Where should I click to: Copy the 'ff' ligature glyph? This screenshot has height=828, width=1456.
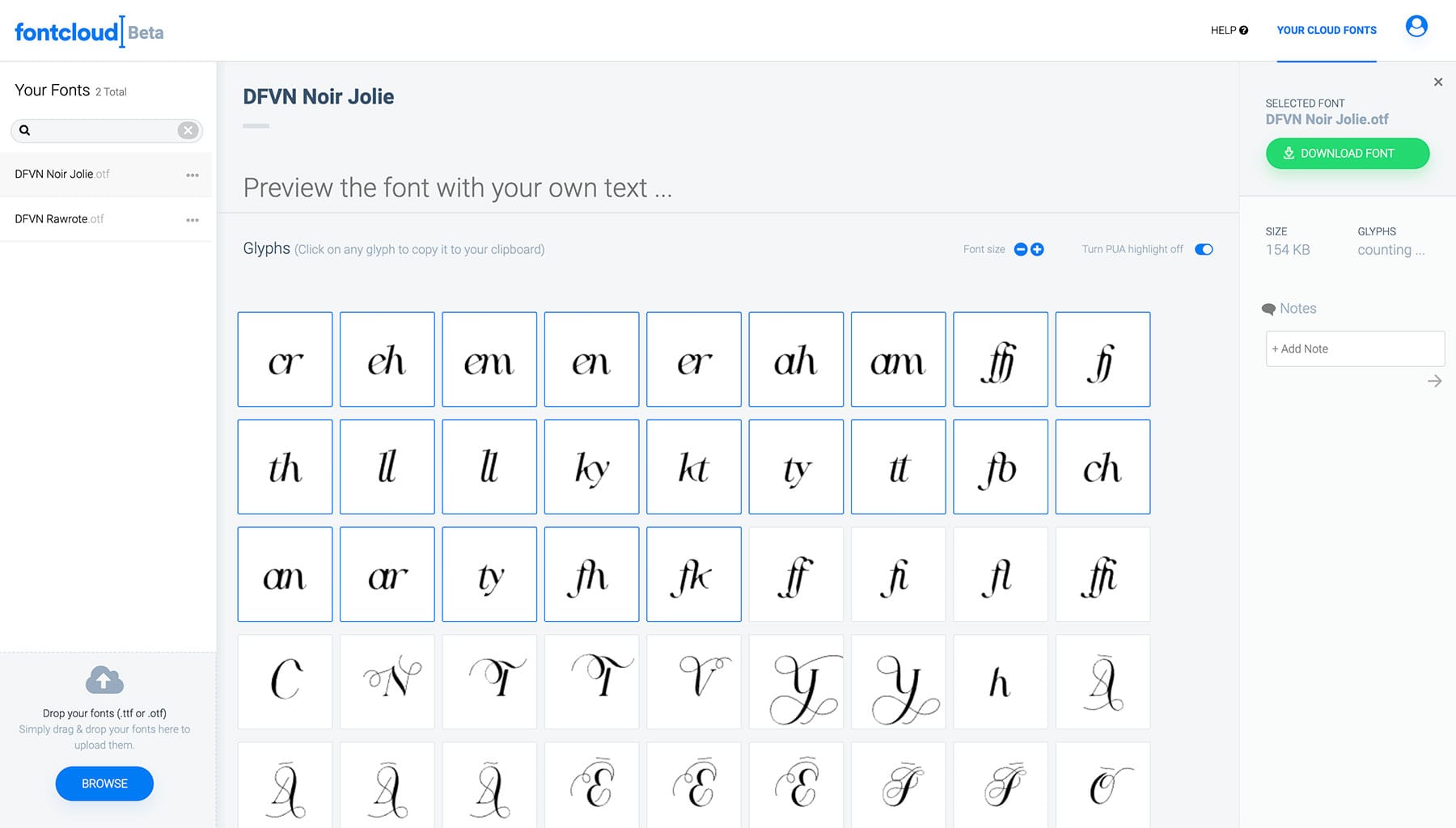796,574
